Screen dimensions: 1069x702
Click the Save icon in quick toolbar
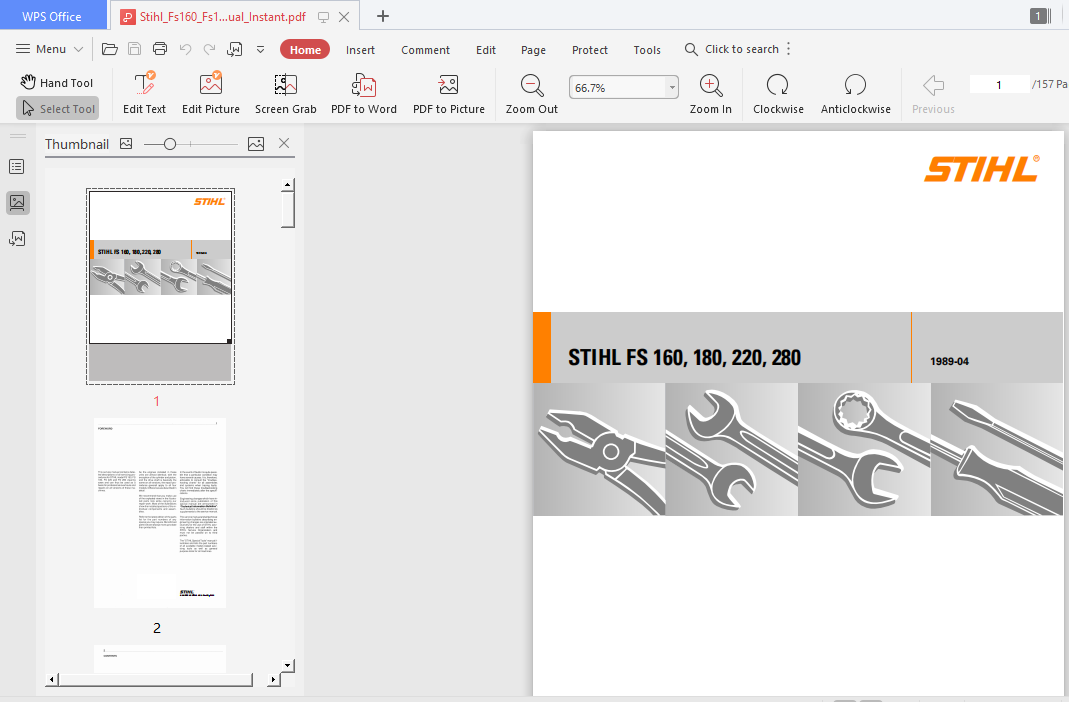pos(135,49)
